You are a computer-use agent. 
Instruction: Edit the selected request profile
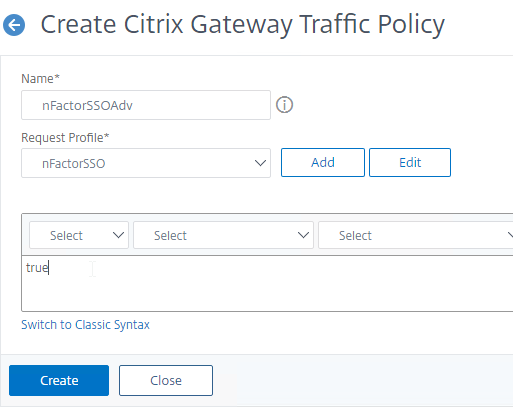coord(410,163)
